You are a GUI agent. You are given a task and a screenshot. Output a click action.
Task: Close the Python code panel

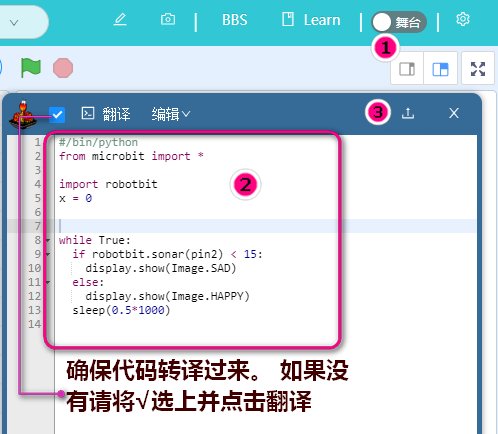pyautogui.click(x=454, y=113)
